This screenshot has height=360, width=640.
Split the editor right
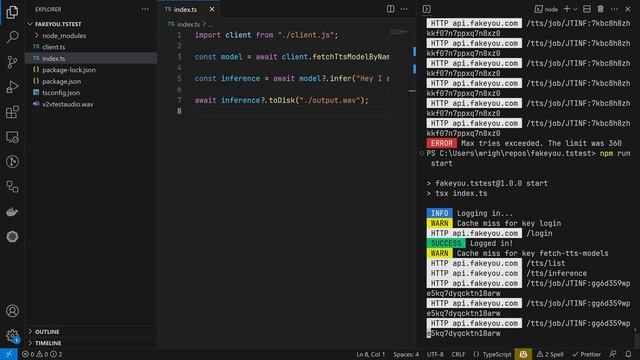(x=391, y=9)
